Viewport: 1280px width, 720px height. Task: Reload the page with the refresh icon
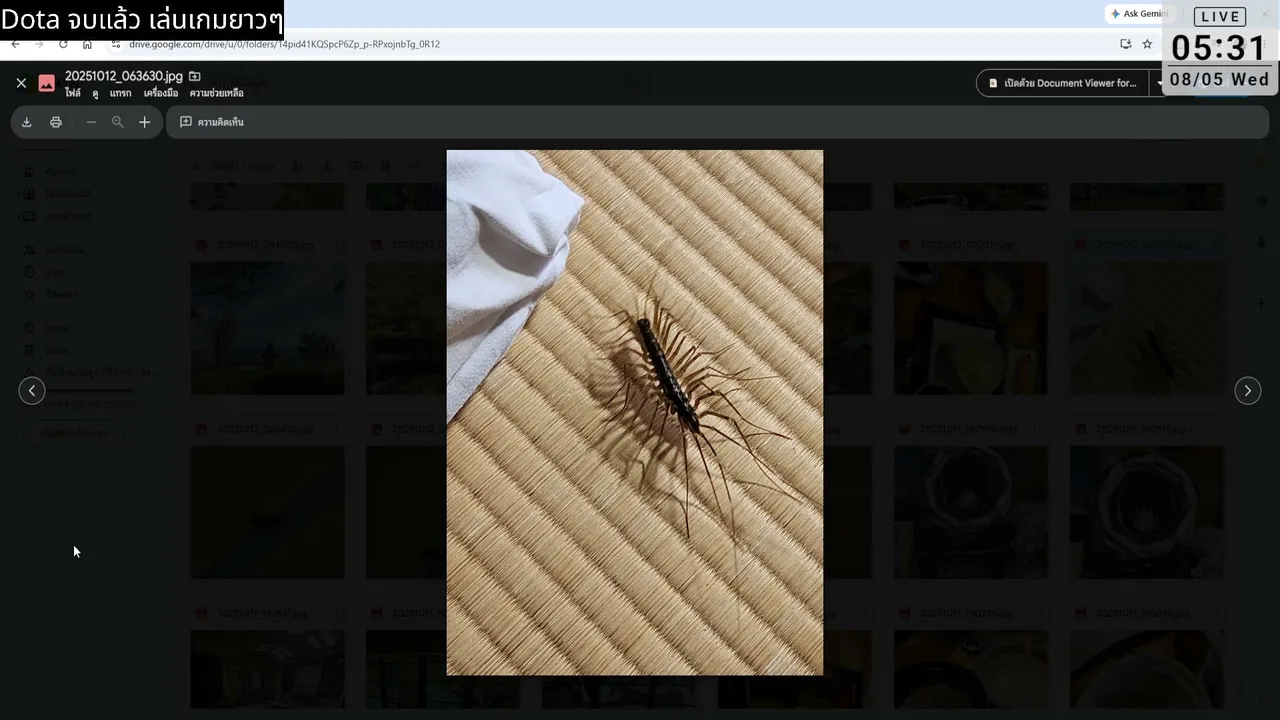(63, 44)
